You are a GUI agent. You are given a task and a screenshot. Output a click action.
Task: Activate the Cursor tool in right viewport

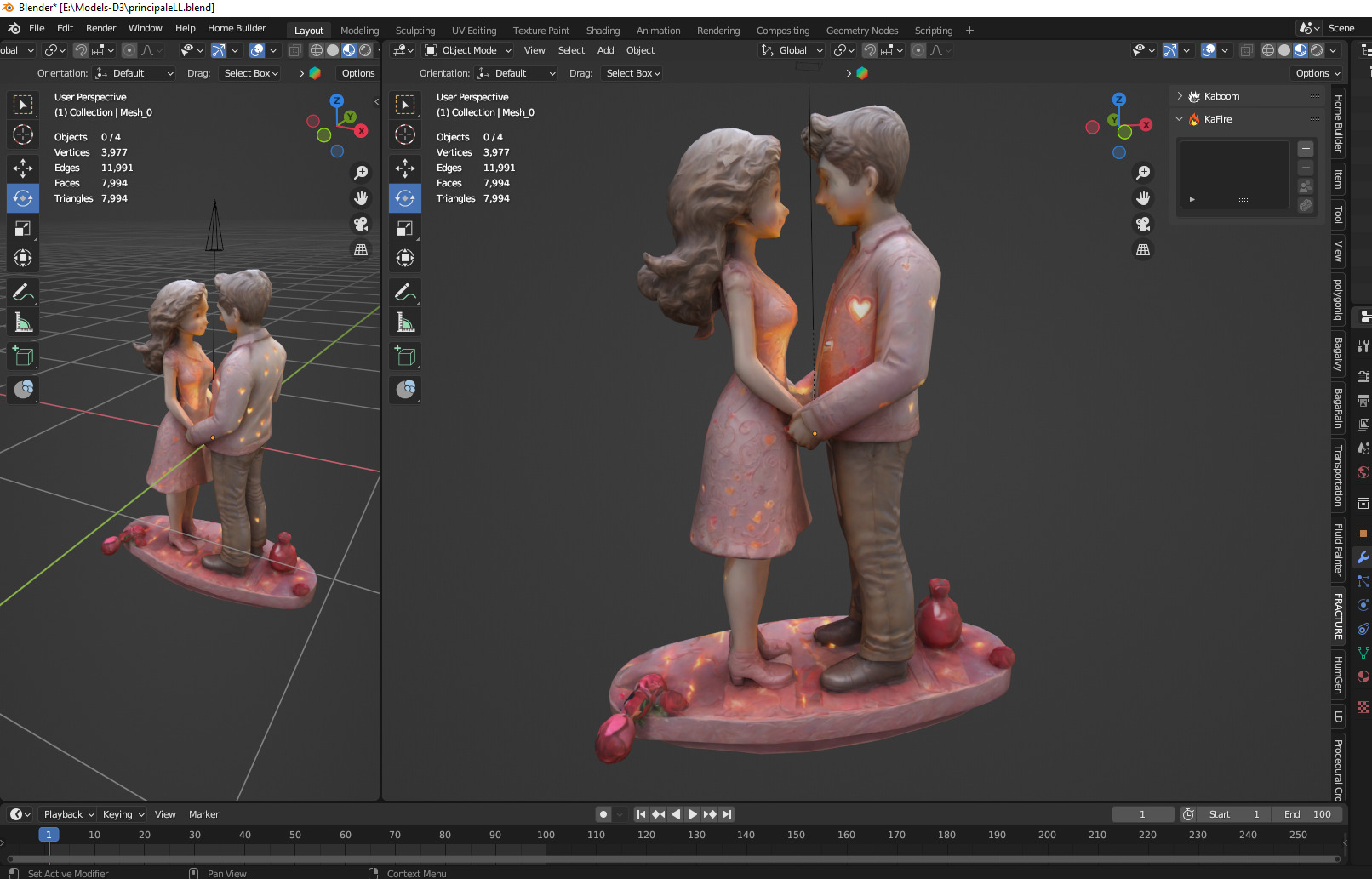pos(405,134)
